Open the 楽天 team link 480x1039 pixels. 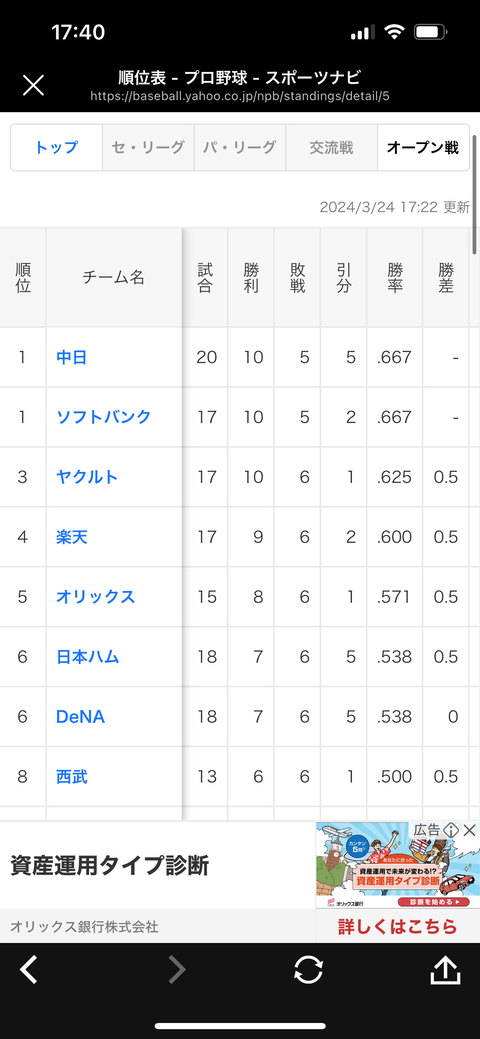pyautogui.click(x=72, y=537)
